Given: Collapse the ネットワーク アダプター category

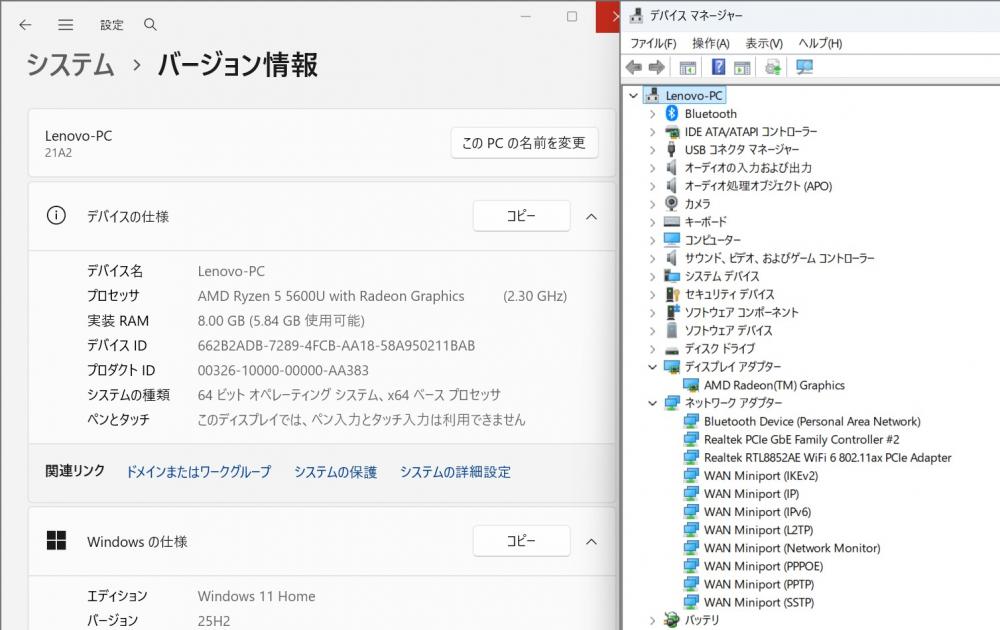Looking at the screenshot, I should click(653, 403).
